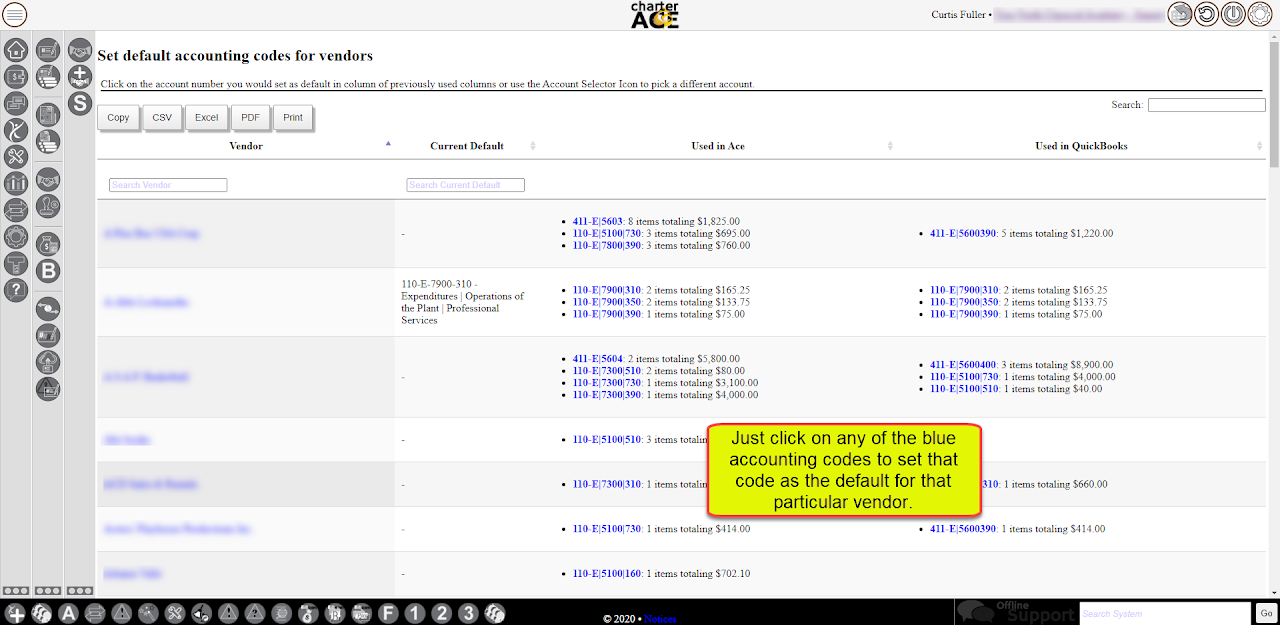Image resolution: width=1280 pixels, height=625 pixels.
Task: Open the wrench and screwdriver tools icon
Action: coord(16,156)
